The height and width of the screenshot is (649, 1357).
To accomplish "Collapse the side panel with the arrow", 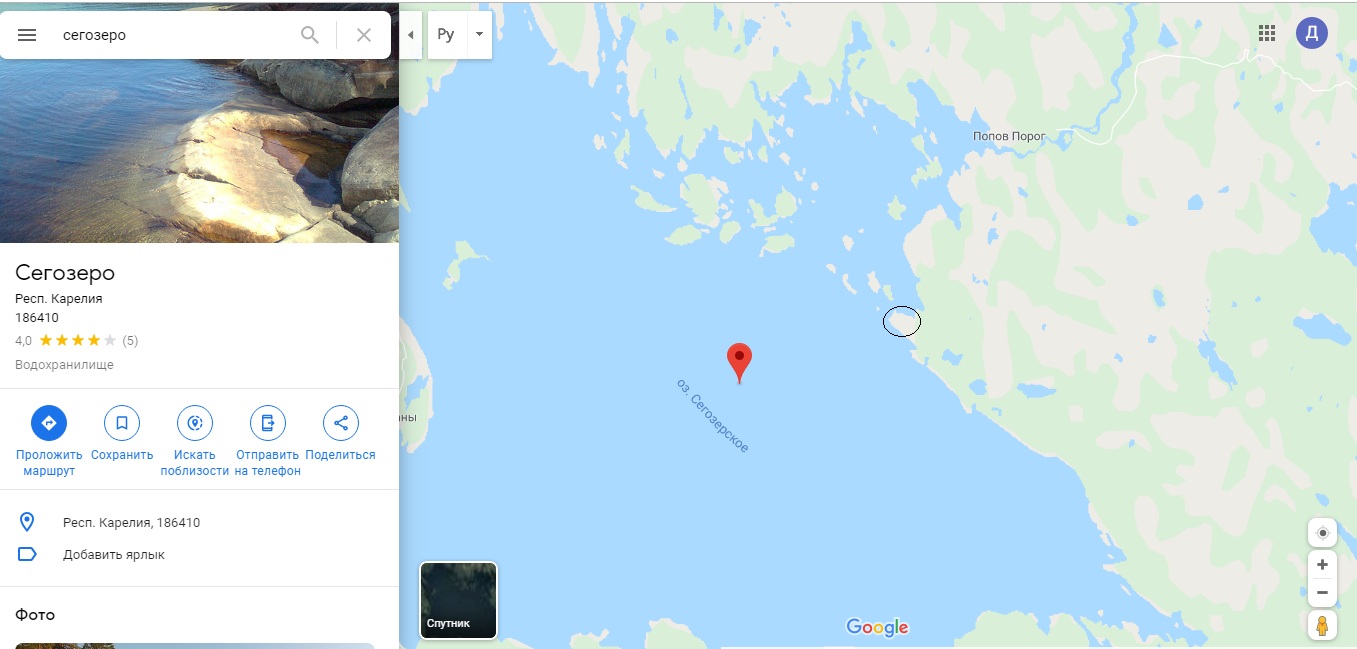I will [411, 35].
